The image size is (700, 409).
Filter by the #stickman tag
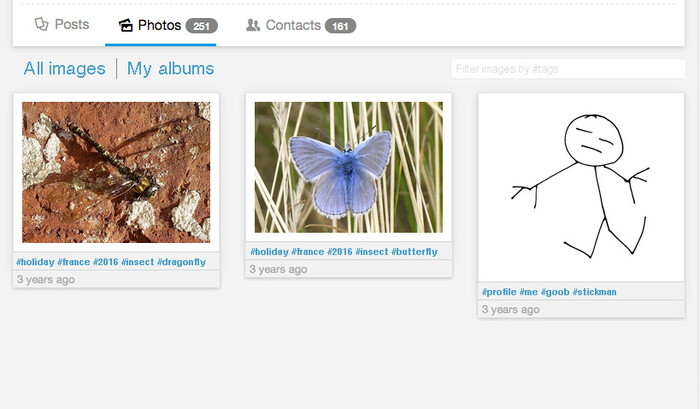595,292
